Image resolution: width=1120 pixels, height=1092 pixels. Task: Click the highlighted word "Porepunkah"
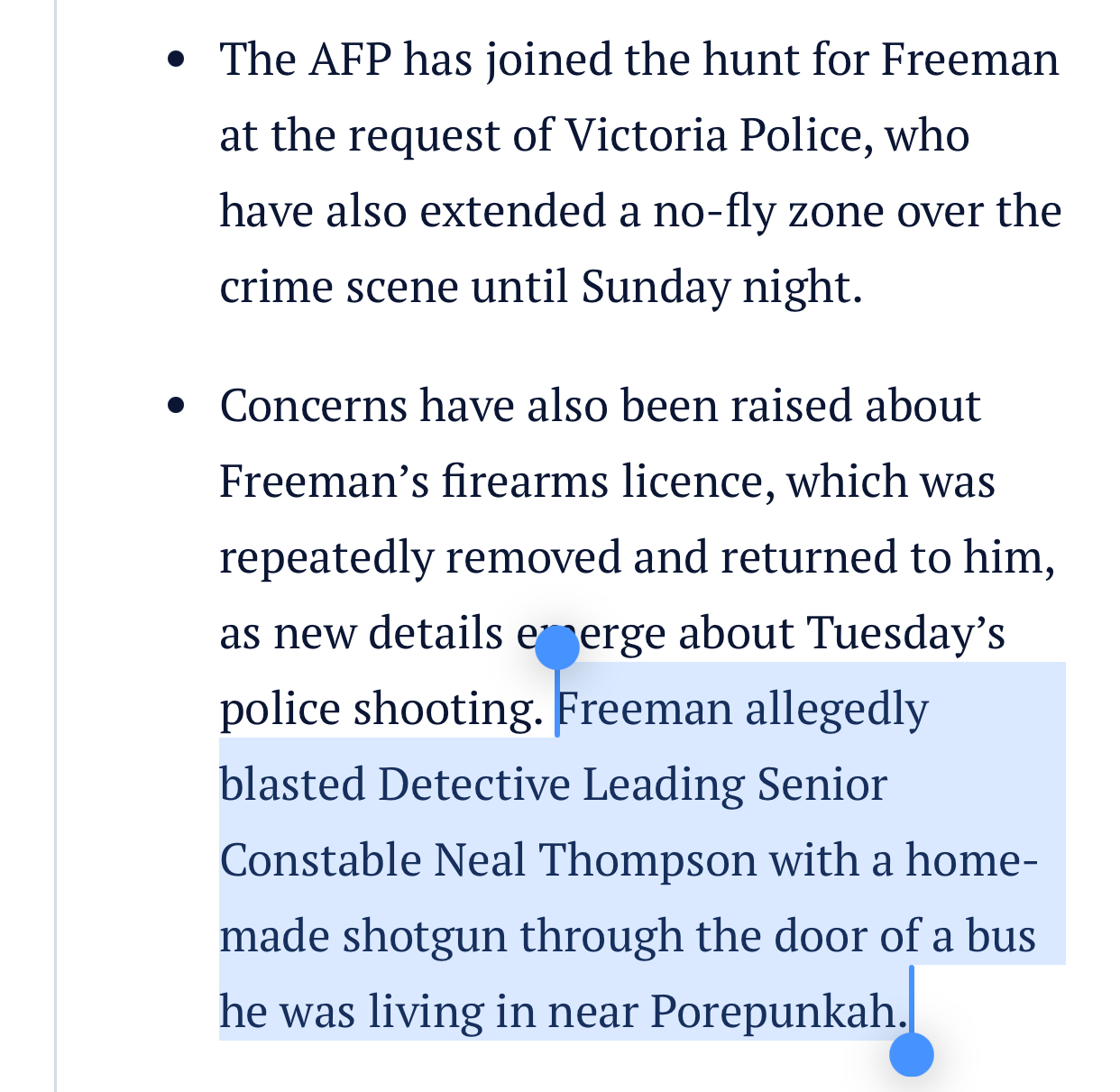tap(773, 1012)
